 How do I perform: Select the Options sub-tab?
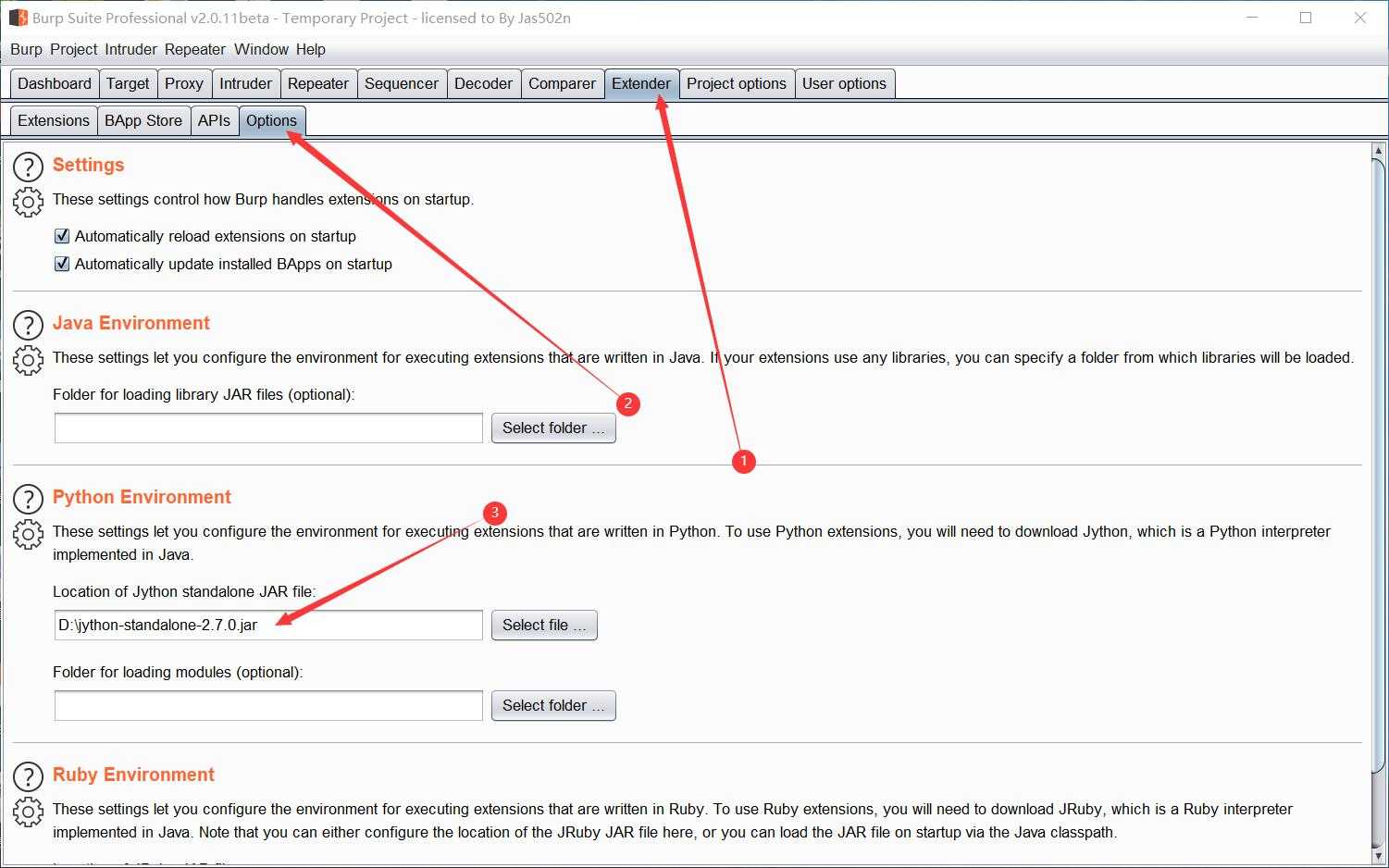272,120
